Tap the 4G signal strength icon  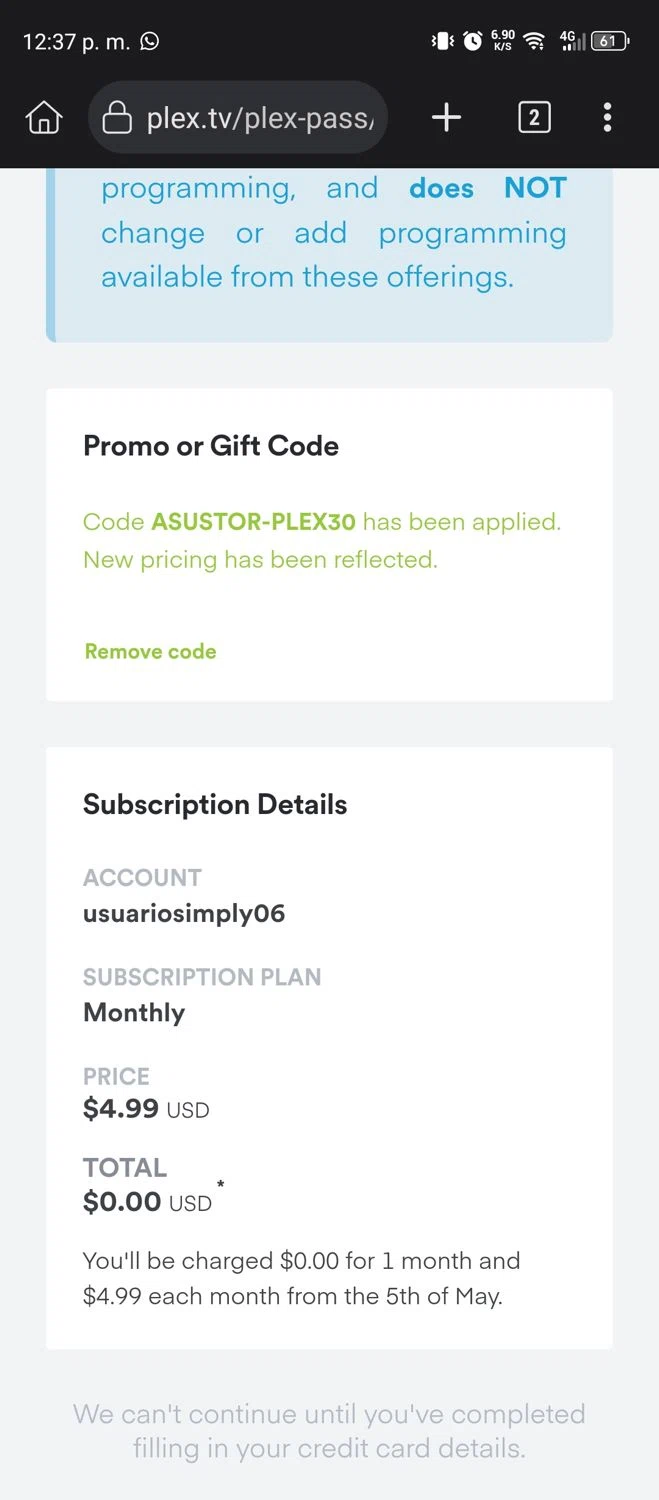(x=570, y=41)
